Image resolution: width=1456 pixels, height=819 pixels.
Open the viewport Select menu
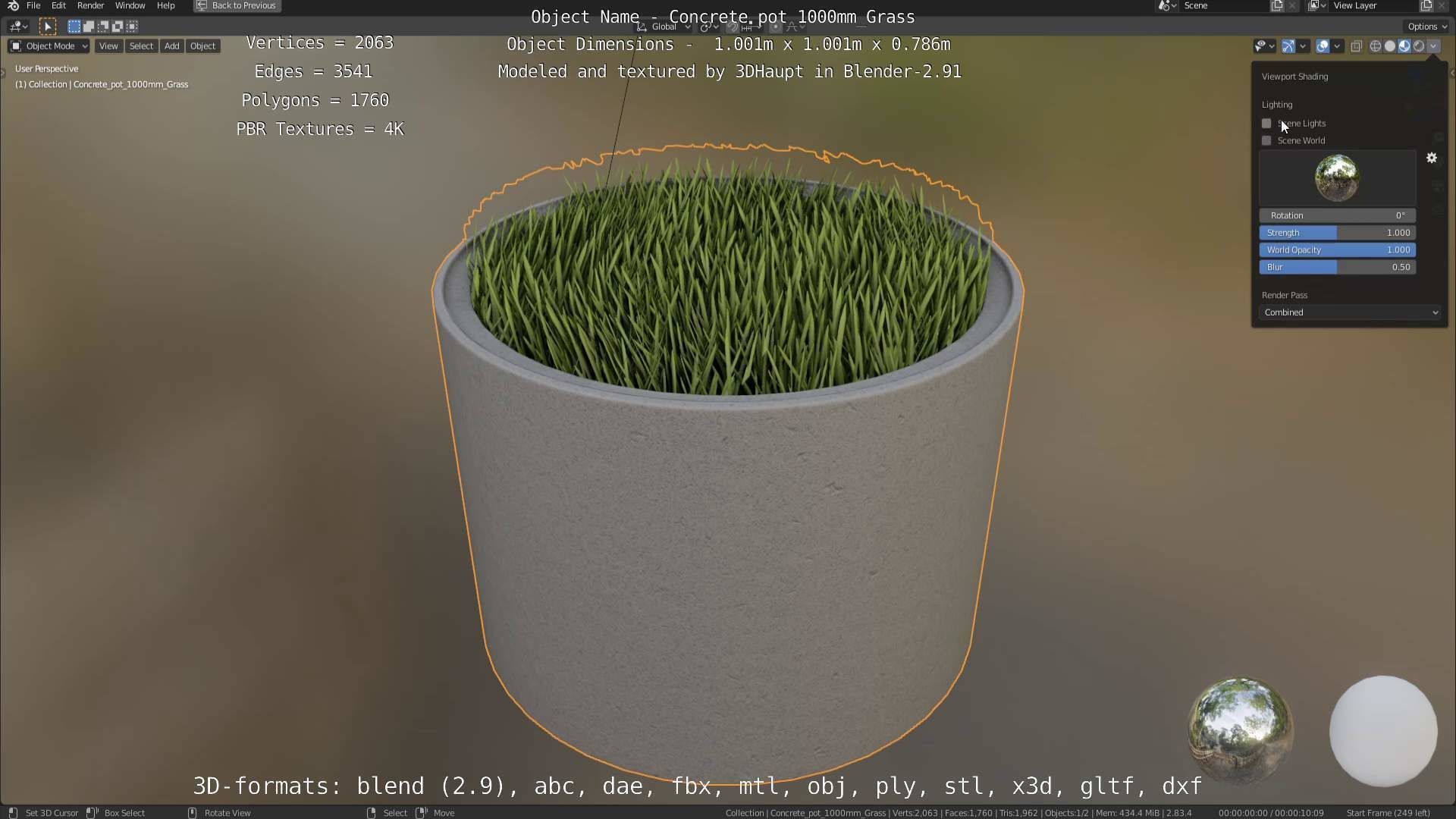pos(141,46)
